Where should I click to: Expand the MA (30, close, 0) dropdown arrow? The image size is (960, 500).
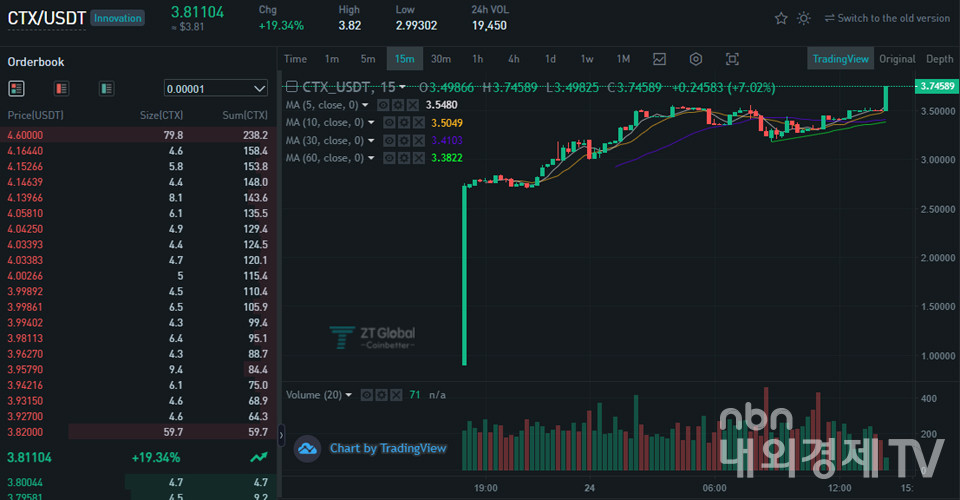tap(371, 141)
